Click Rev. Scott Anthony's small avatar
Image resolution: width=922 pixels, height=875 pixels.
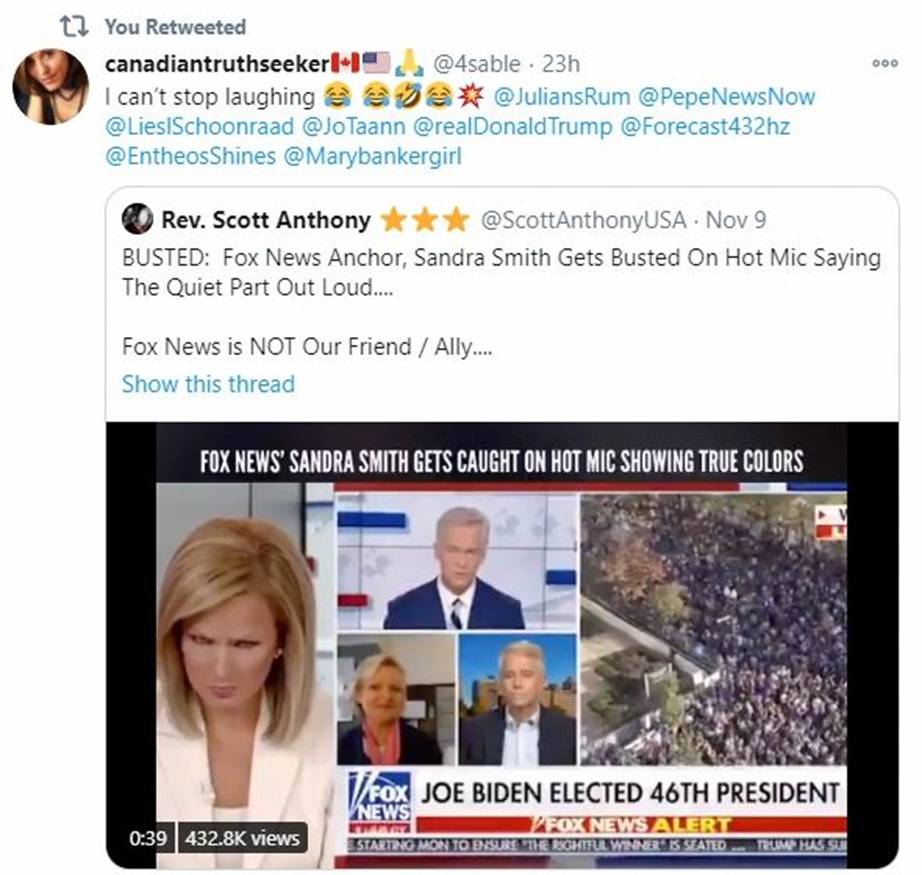point(137,219)
